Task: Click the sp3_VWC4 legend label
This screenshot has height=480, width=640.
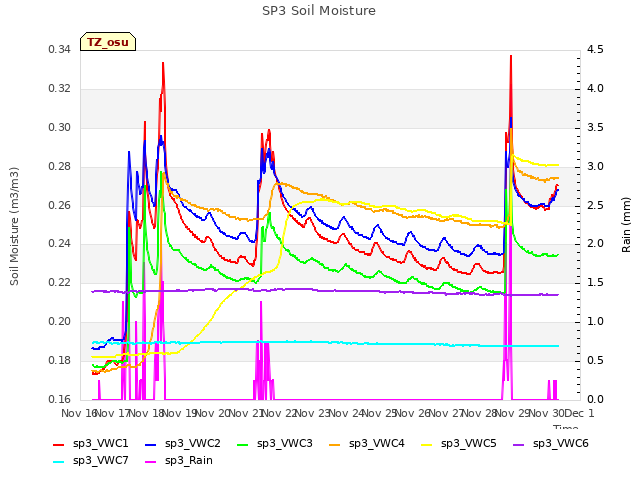Action: point(377,443)
